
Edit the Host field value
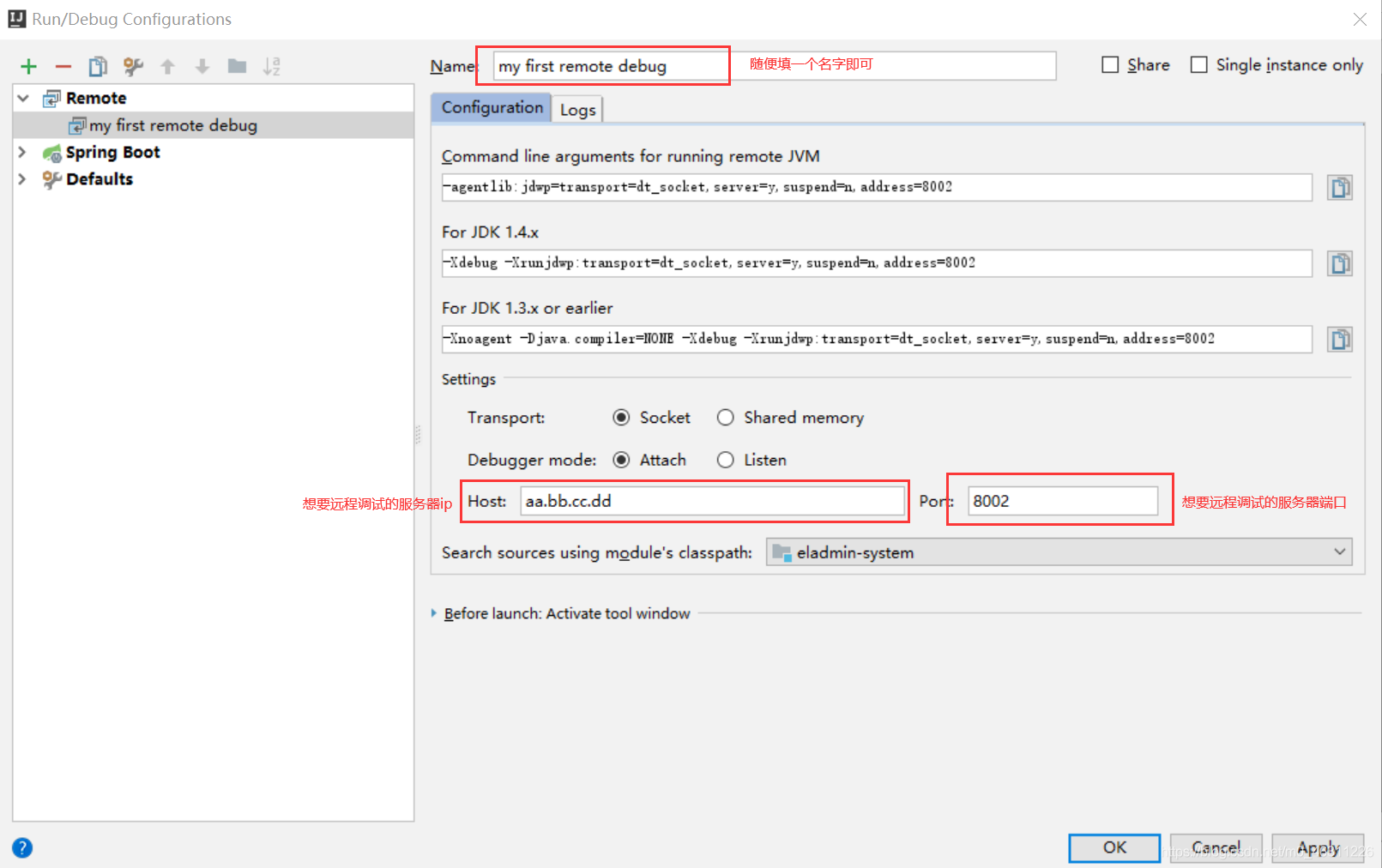point(714,501)
